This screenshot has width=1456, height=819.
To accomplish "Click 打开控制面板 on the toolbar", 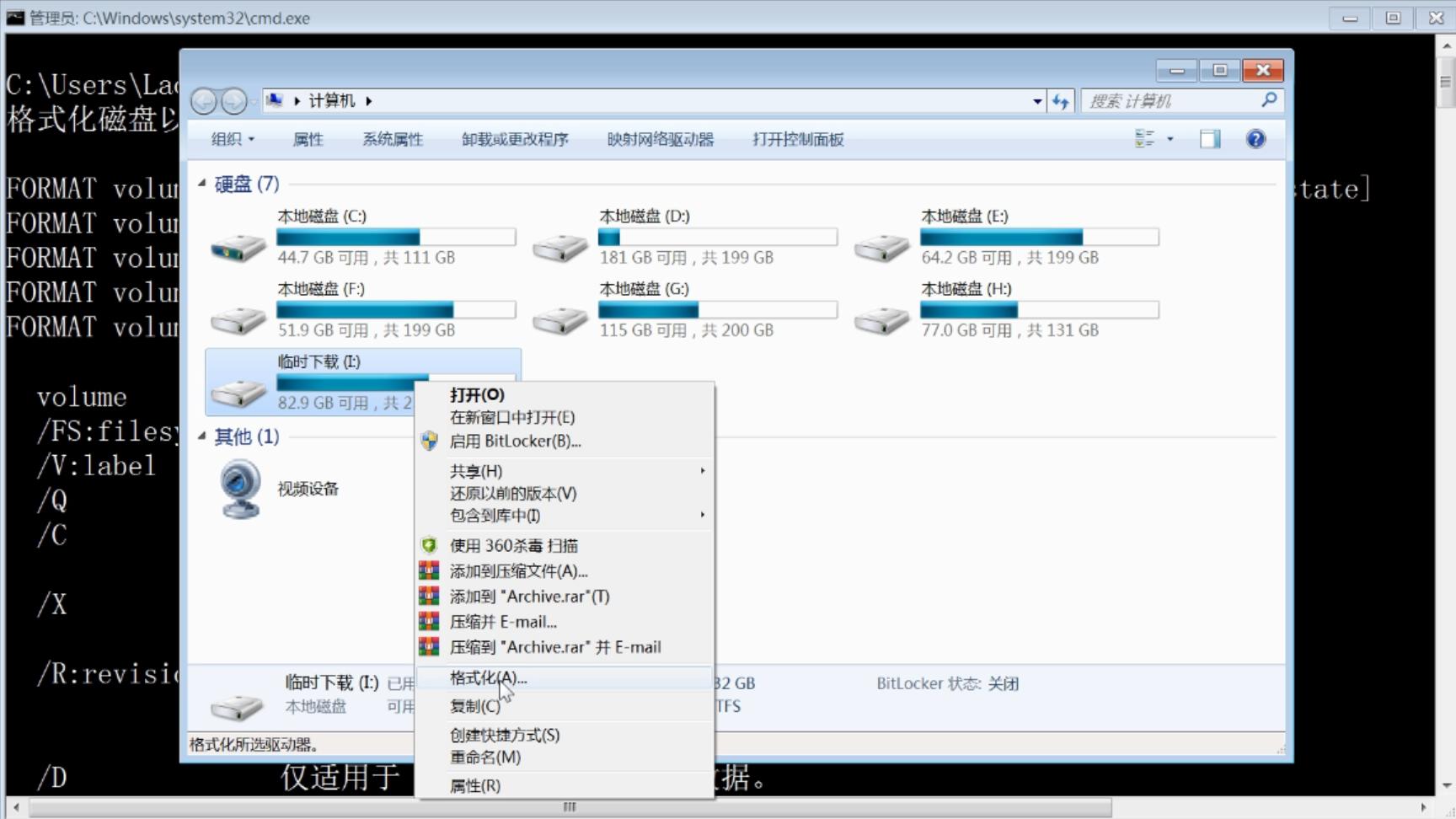I will [x=797, y=139].
